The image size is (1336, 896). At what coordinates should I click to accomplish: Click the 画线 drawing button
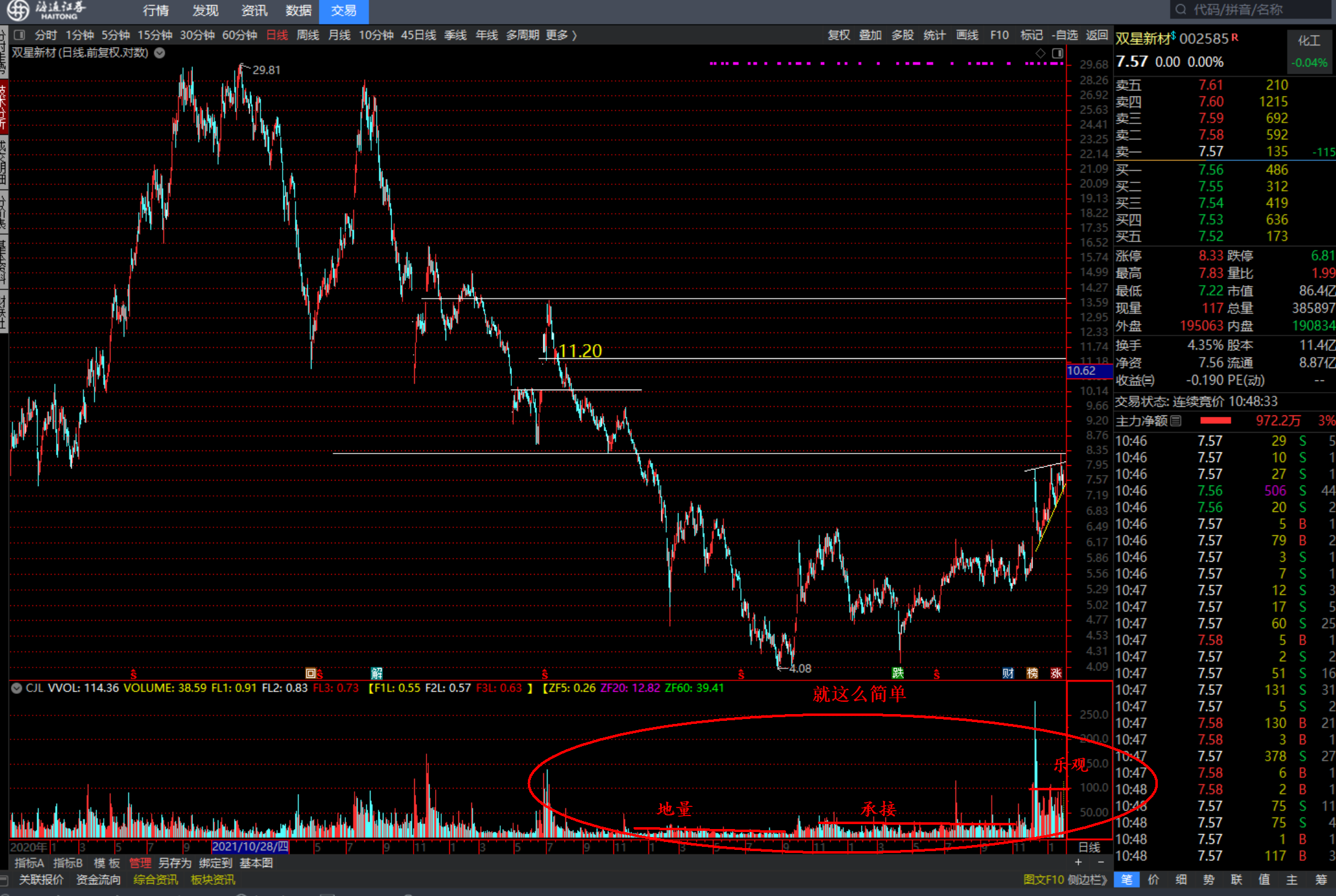(967, 35)
